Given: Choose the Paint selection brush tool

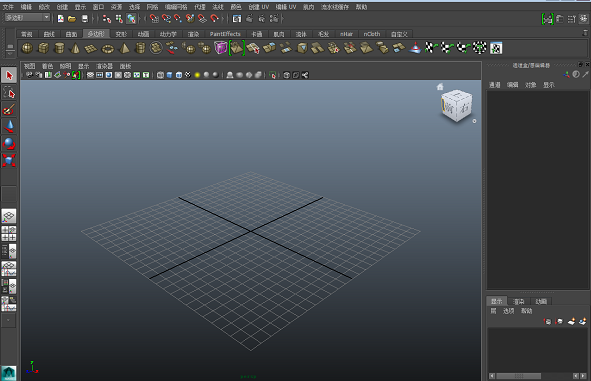Looking at the screenshot, I should tap(9, 109).
